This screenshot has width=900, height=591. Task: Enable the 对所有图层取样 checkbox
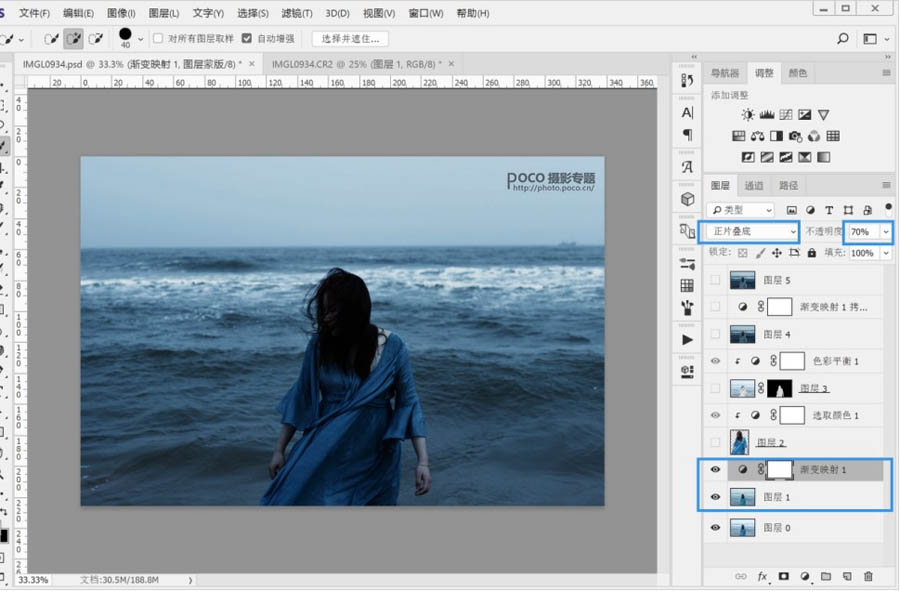click(158, 39)
